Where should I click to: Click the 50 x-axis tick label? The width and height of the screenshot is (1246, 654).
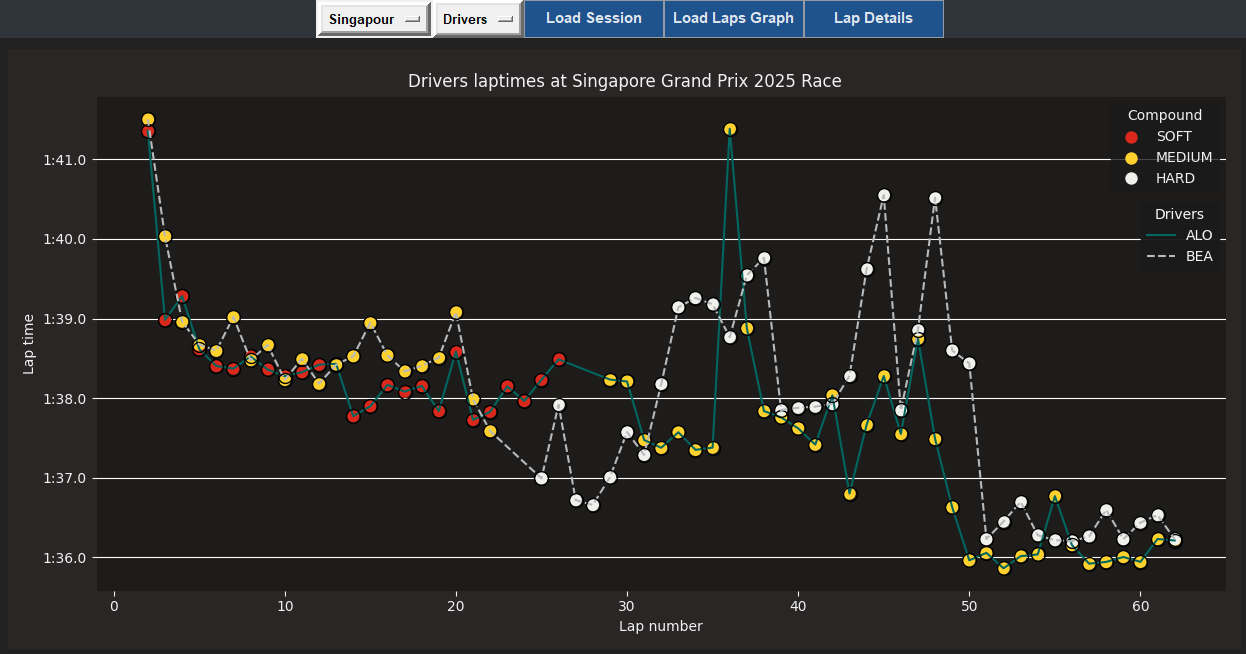tap(969, 606)
